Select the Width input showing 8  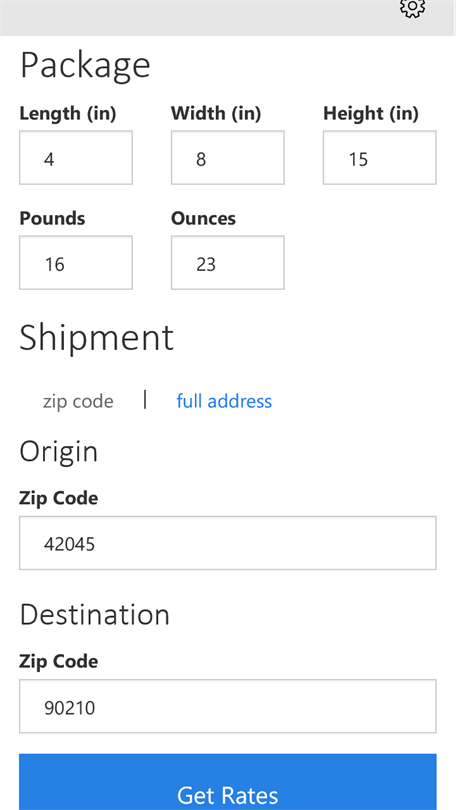tap(228, 158)
